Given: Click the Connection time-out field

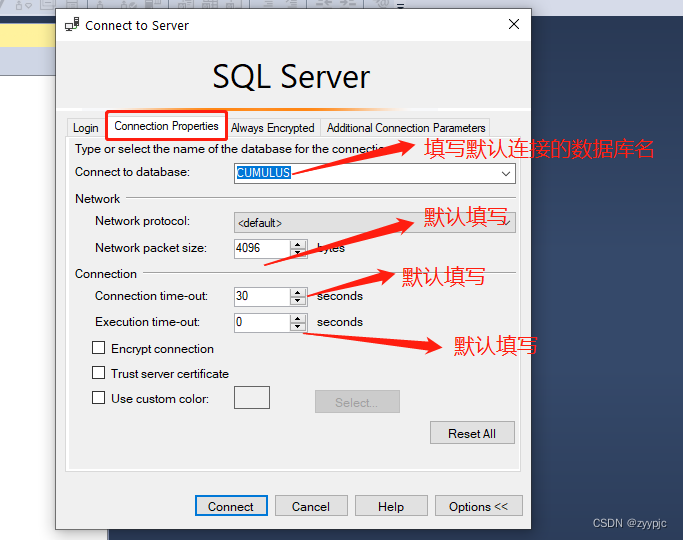Looking at the screenshot, I should click(263, 297).
